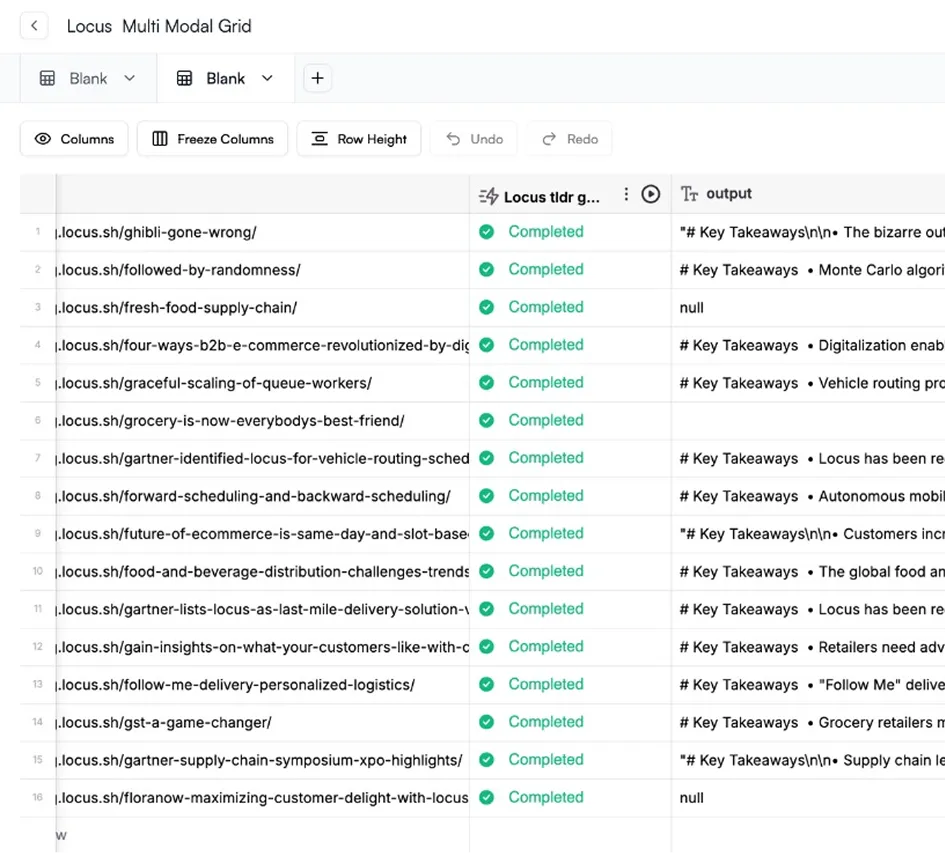
Task: Click the Freeze Columns button
Action: tap(213, 139)
